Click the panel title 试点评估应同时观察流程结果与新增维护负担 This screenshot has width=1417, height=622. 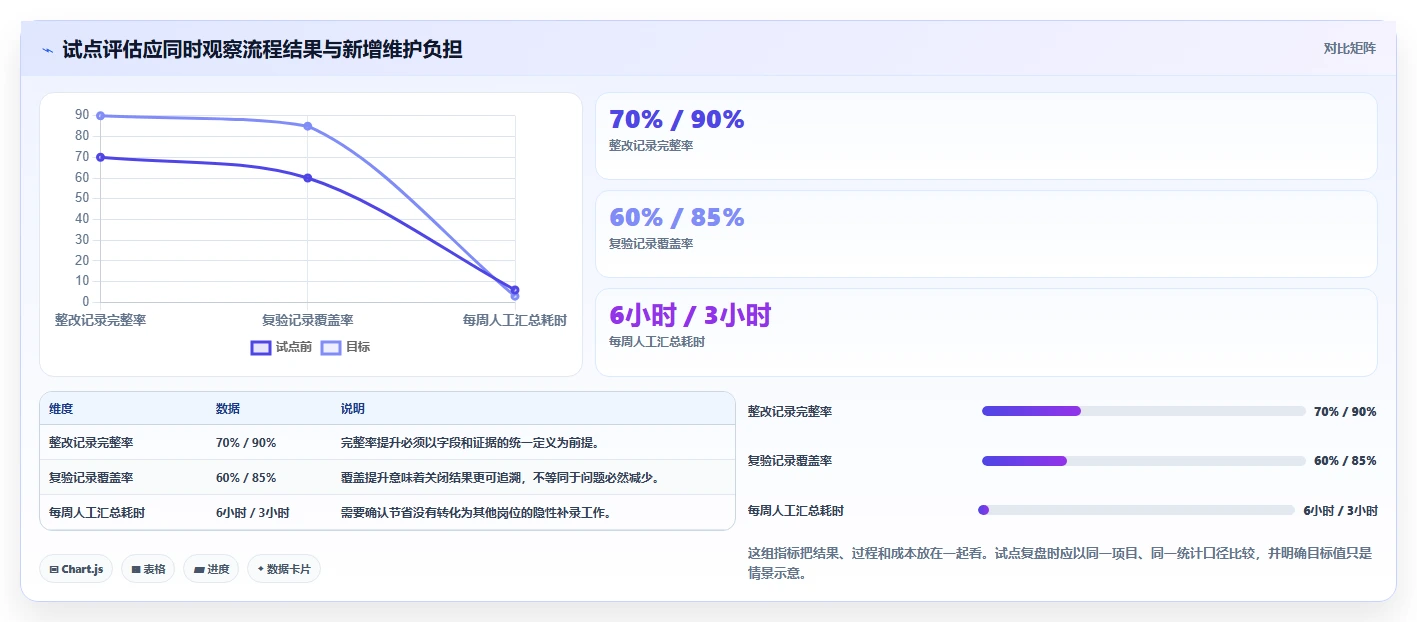(262, 49)
